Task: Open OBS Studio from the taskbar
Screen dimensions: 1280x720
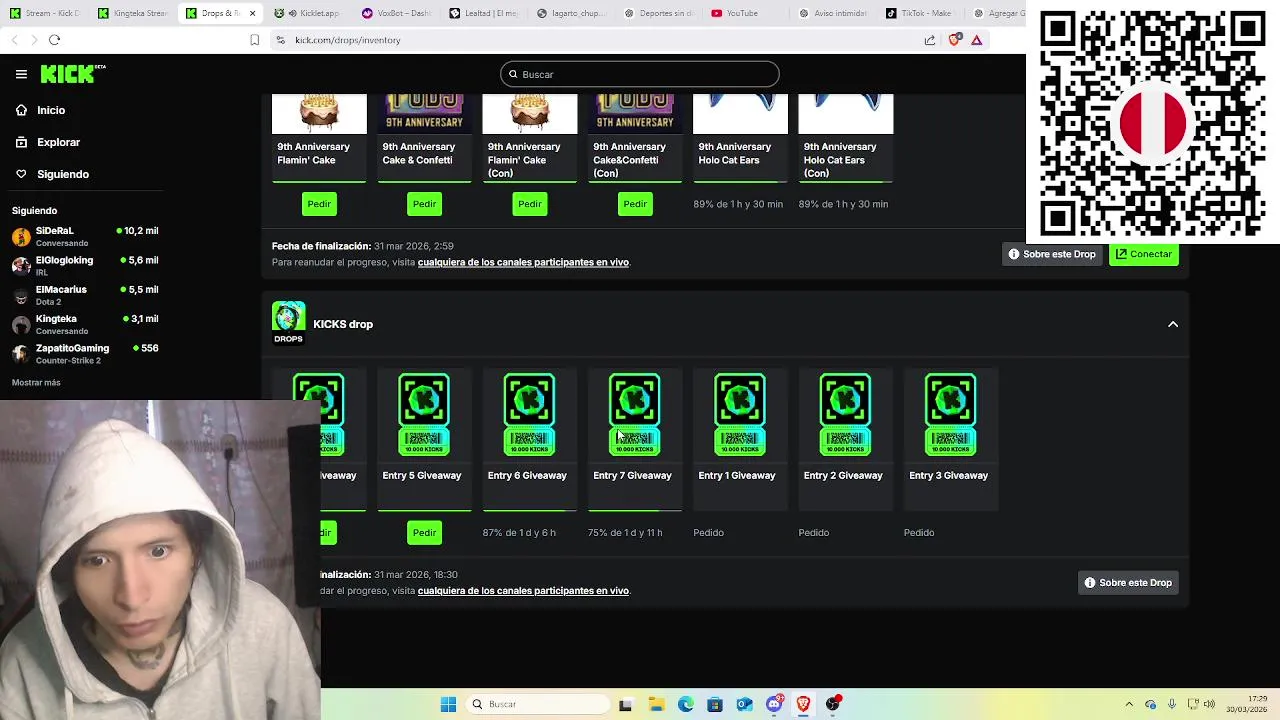Action: tap(833, 704)
